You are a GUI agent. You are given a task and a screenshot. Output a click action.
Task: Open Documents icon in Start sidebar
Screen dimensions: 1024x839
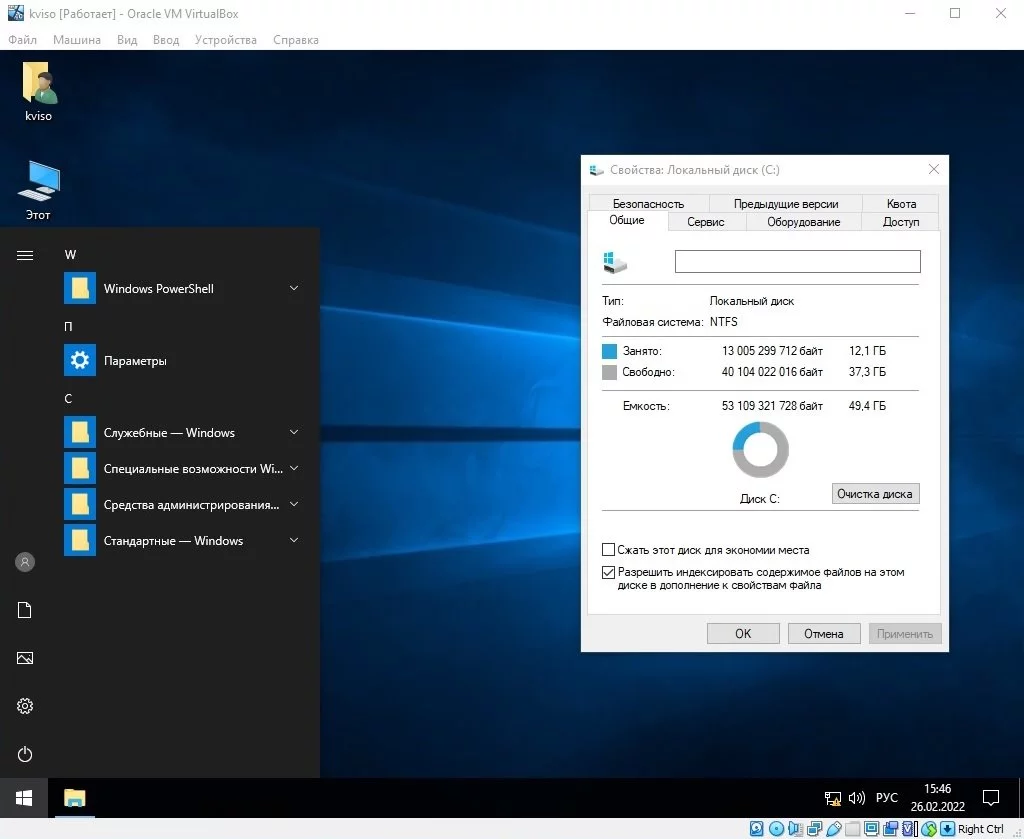click(25, 610)
